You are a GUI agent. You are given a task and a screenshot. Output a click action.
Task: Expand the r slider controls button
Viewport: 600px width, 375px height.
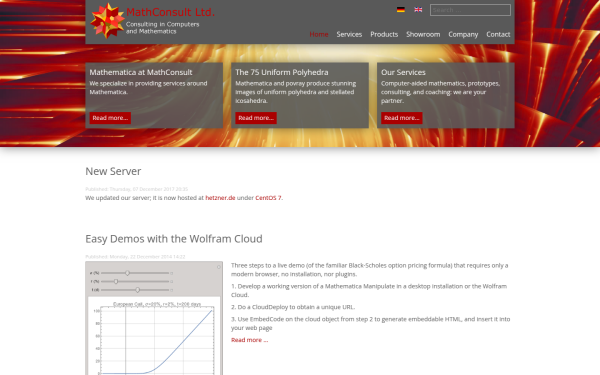(172, 282)
